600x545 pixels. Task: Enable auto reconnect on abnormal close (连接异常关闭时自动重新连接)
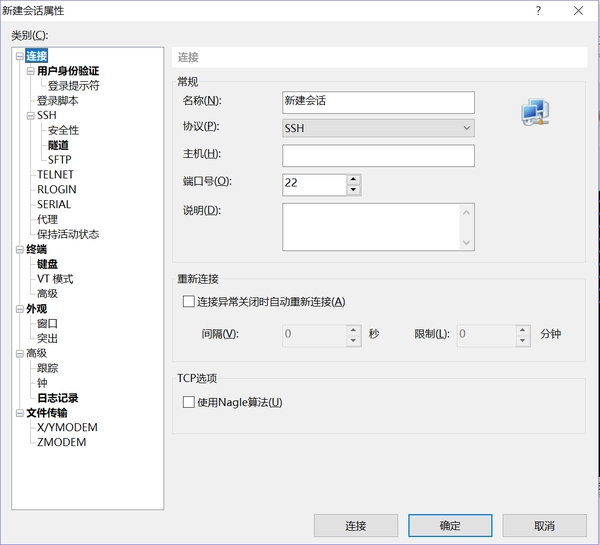click(189, 301)
